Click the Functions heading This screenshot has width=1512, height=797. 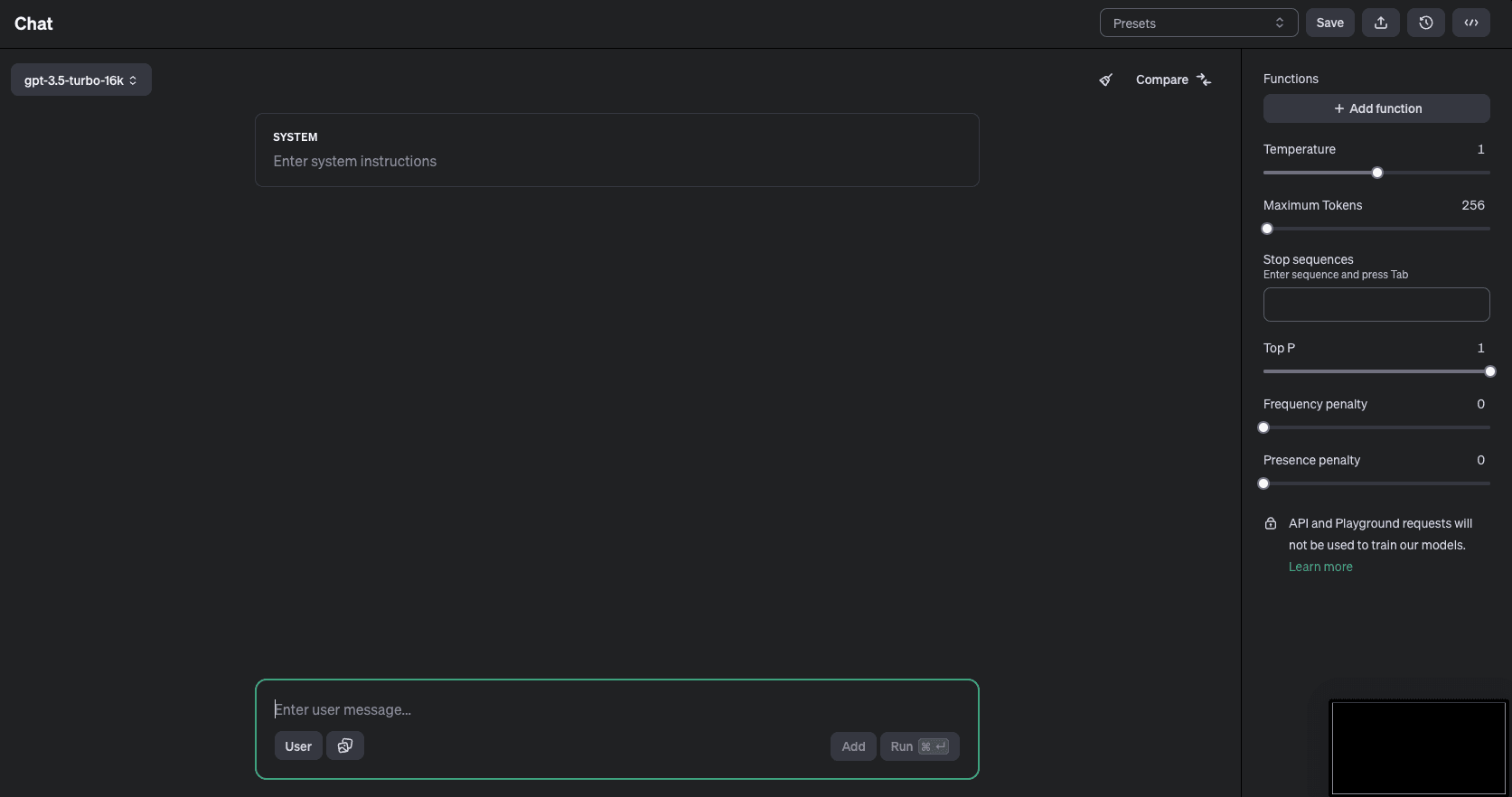(1291, 79)
